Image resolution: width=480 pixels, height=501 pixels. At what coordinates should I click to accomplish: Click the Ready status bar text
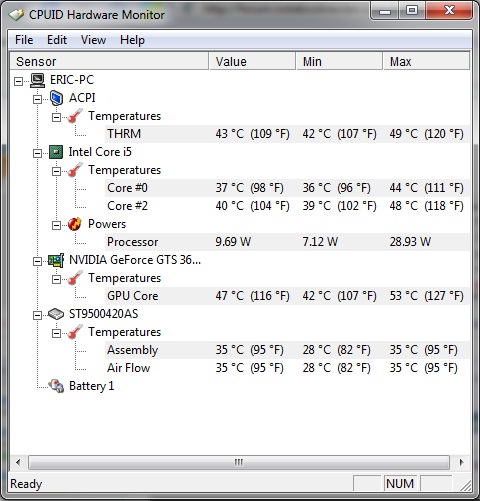click(x=26, y=484)
